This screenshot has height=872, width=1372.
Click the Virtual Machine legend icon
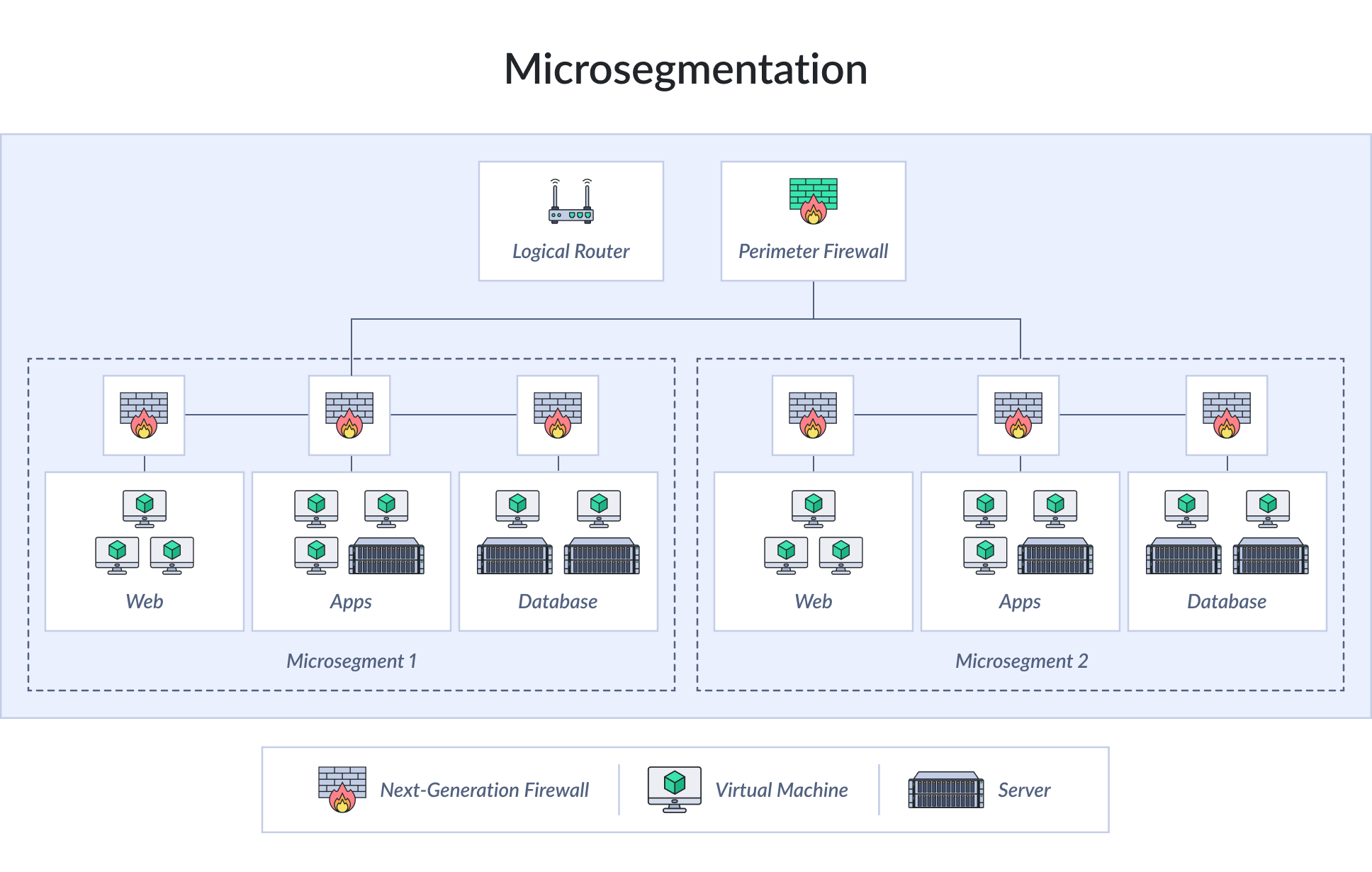tap(675, 790)
